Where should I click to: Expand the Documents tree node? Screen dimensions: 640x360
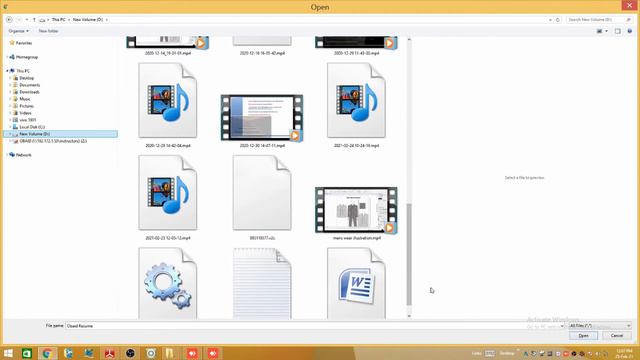click(11, 85)
